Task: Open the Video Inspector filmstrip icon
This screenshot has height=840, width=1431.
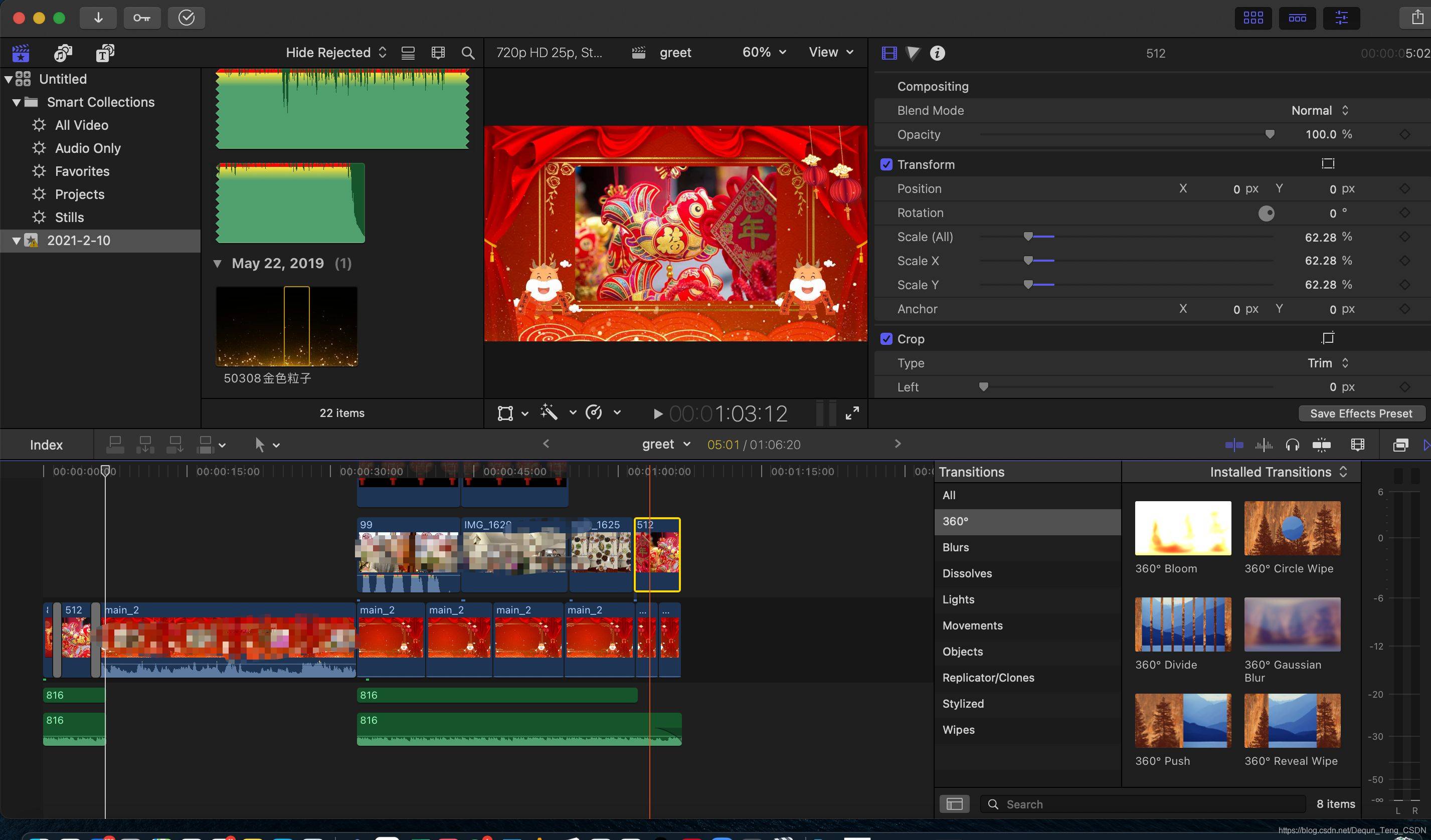Action: click(x=889, y=53)
